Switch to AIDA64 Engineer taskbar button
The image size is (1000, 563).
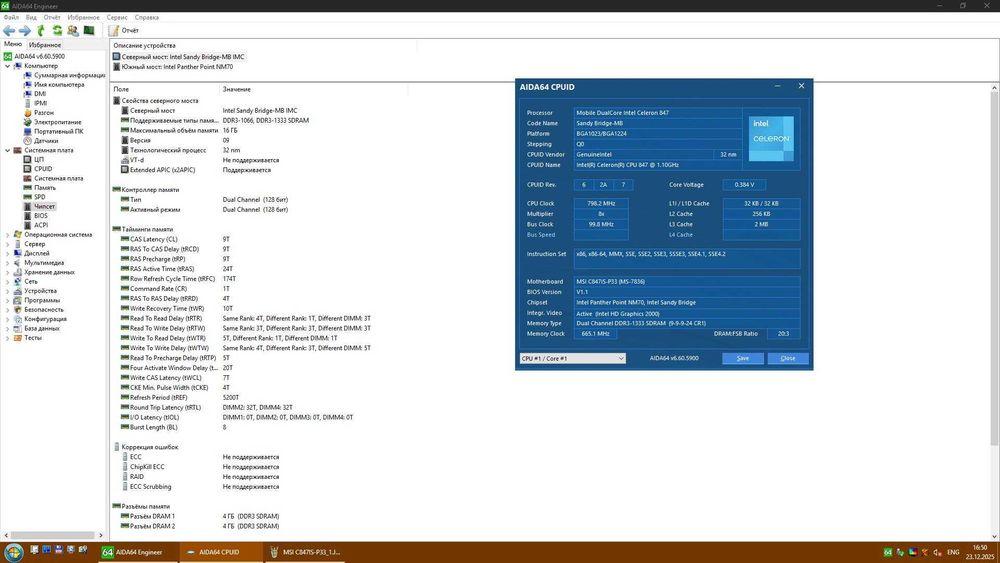coord(137,552)
